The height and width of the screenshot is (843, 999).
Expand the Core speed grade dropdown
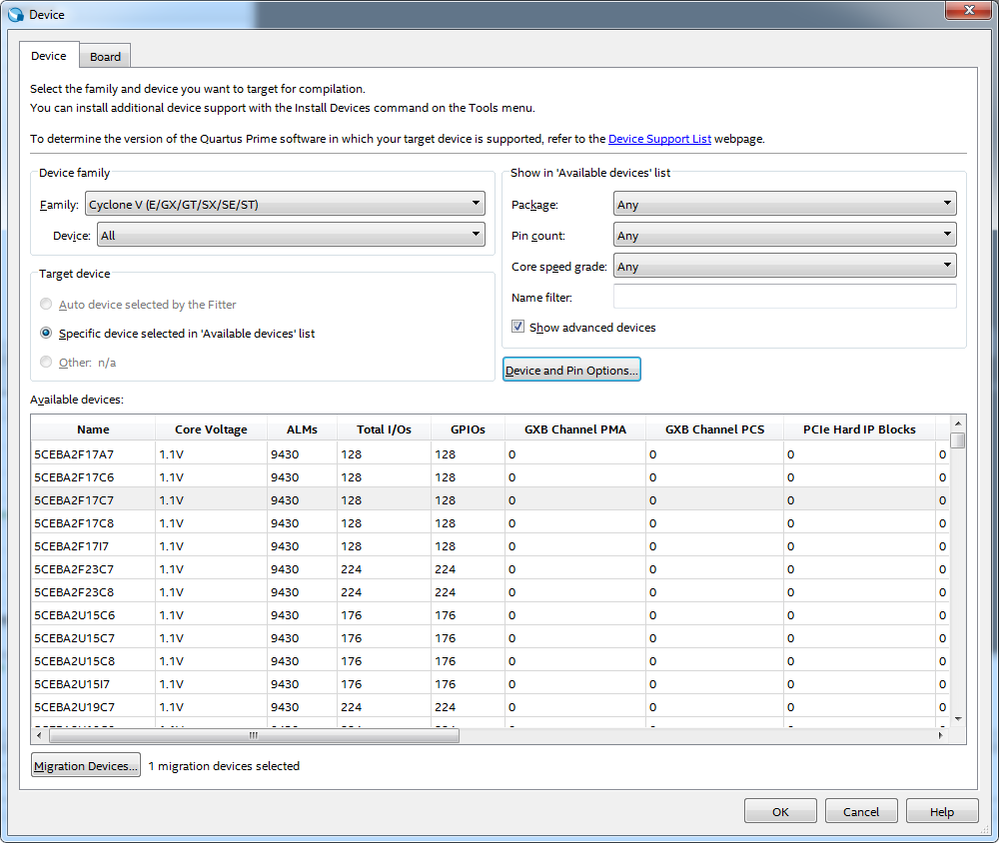(x=784, y=267)
